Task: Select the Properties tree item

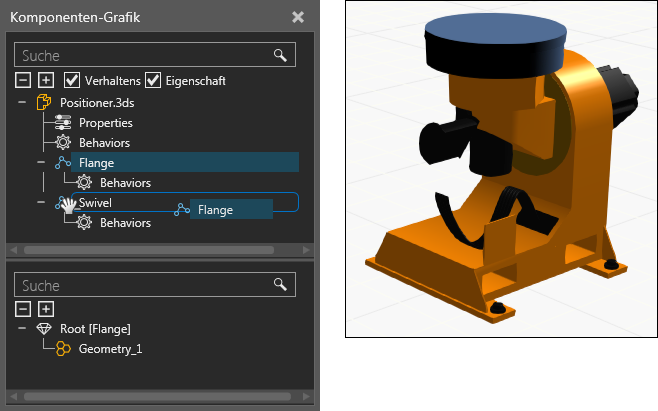Action: click(x=106, y=123)
